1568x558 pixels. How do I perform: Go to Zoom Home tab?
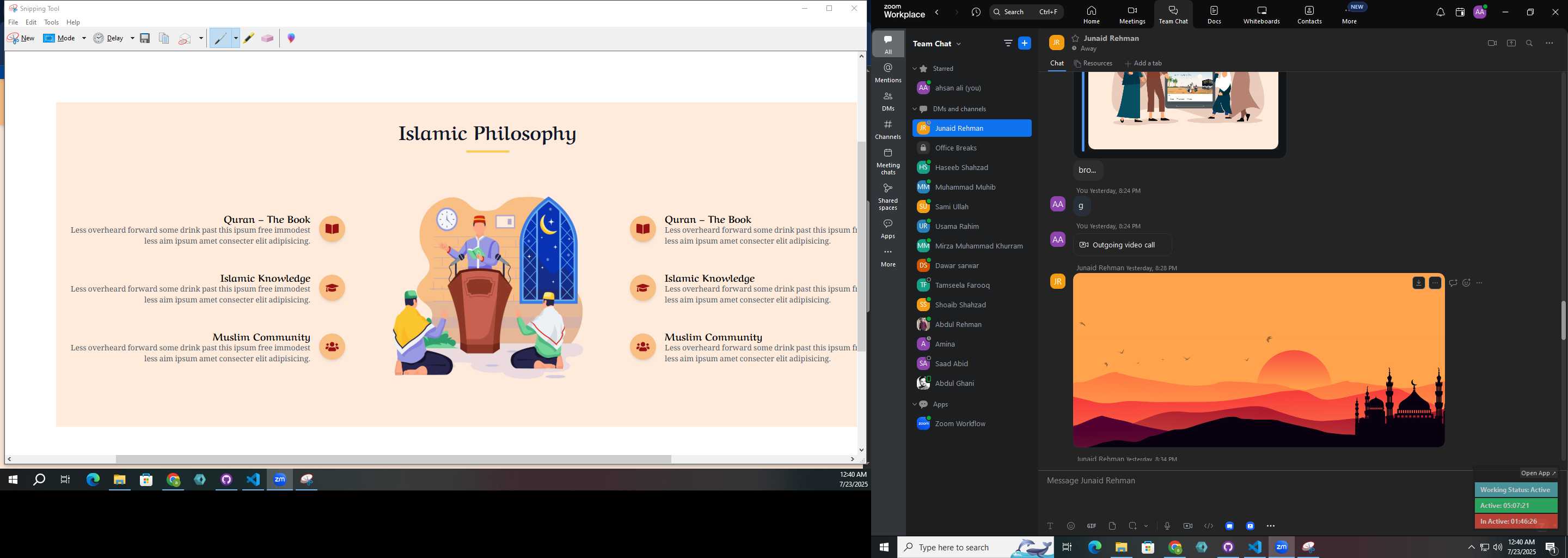pyautogui.click(x=1092, y=15)
